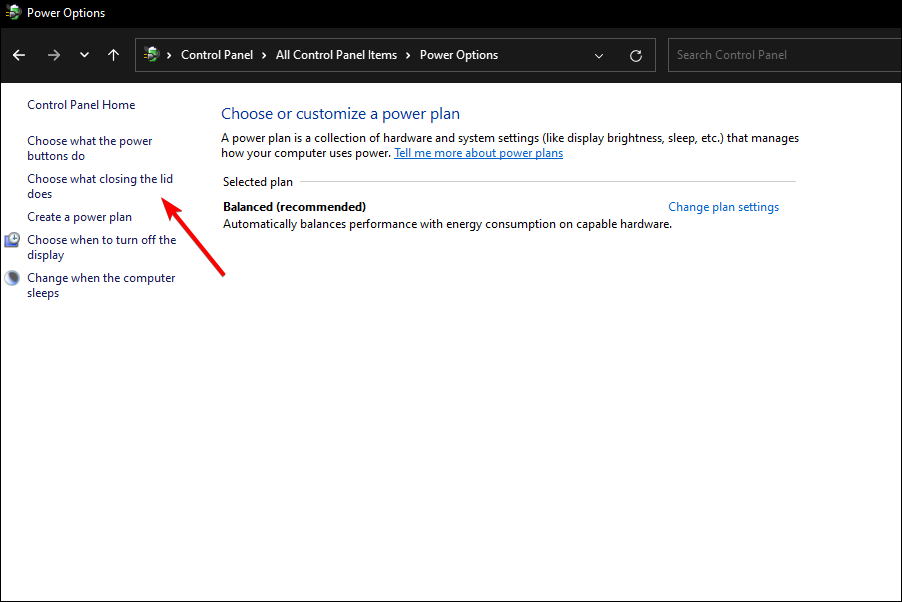Expand chevron after All Control Panel Items

point(408,55)
